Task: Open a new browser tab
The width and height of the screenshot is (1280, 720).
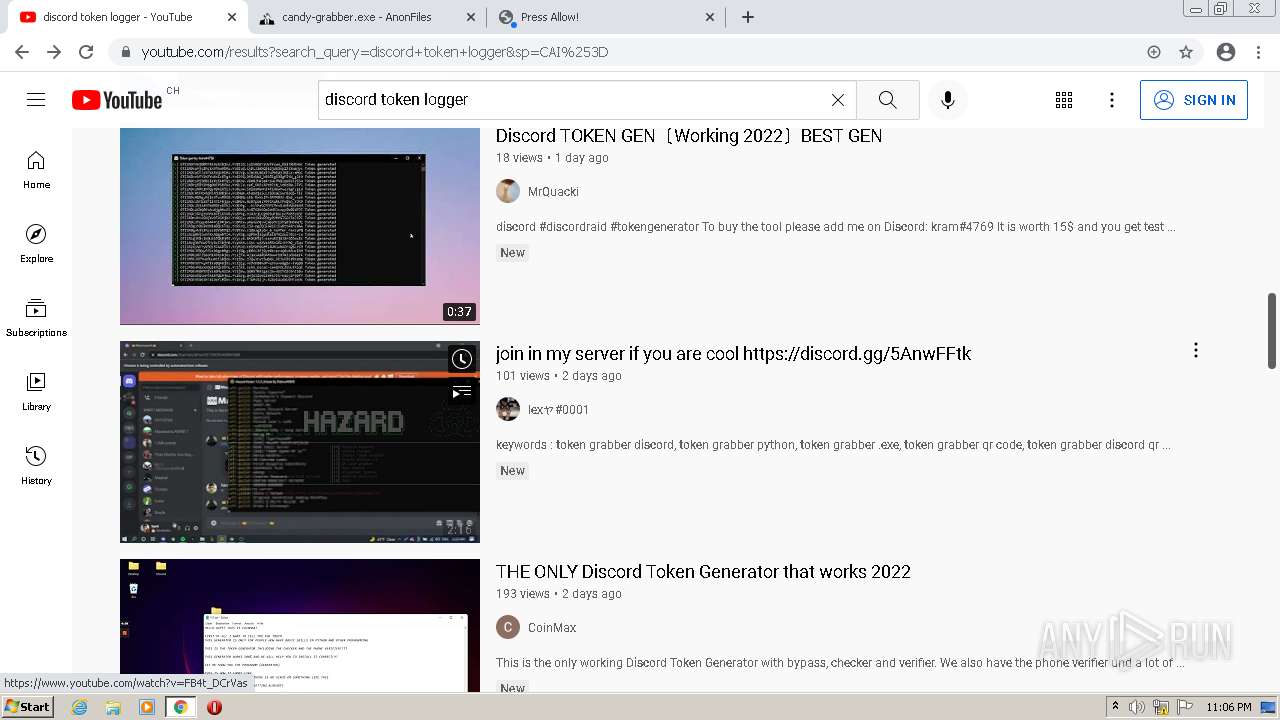Action: pos(748,17)
